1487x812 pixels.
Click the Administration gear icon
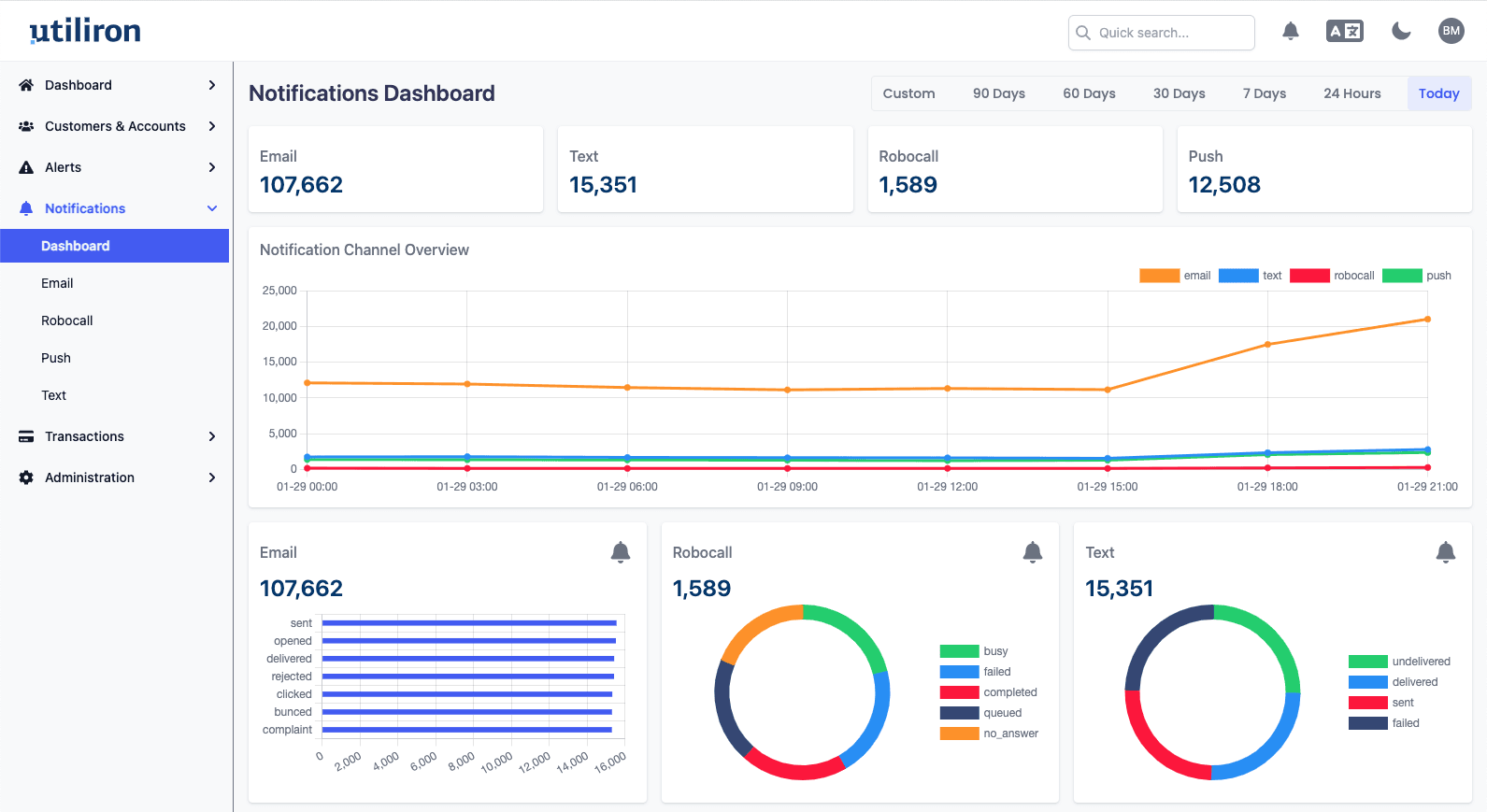point(26,477)
